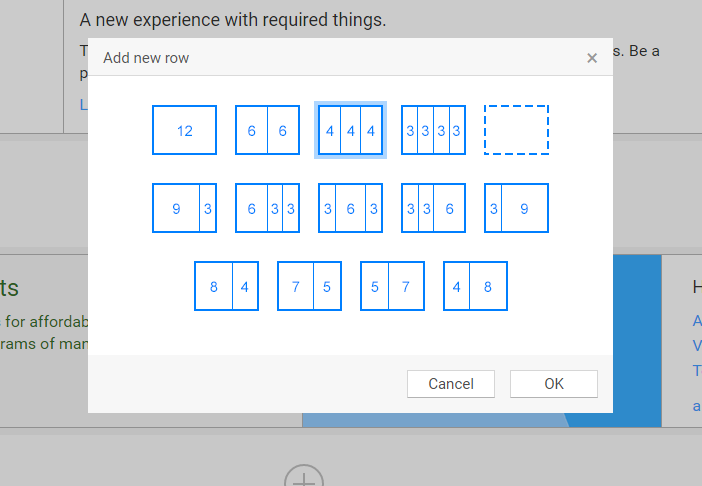Choose the 6-6 two-column layout
Viewport: 702px width, 486px height.
coord(267,130)
